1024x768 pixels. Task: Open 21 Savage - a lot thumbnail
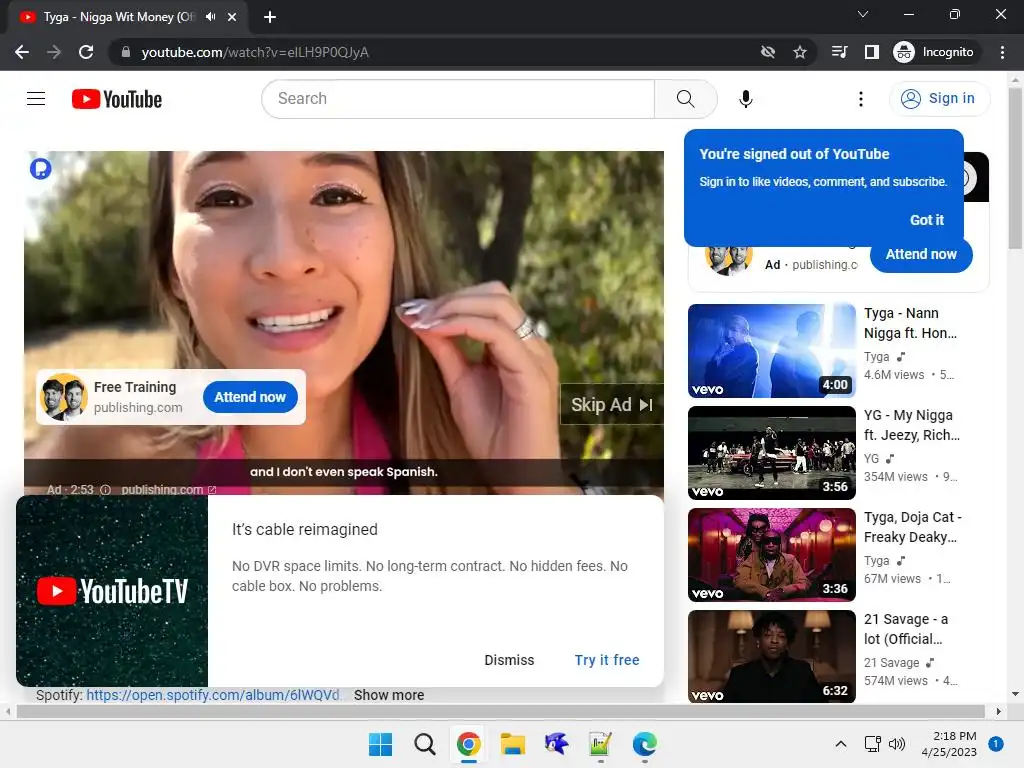(772, 656)
